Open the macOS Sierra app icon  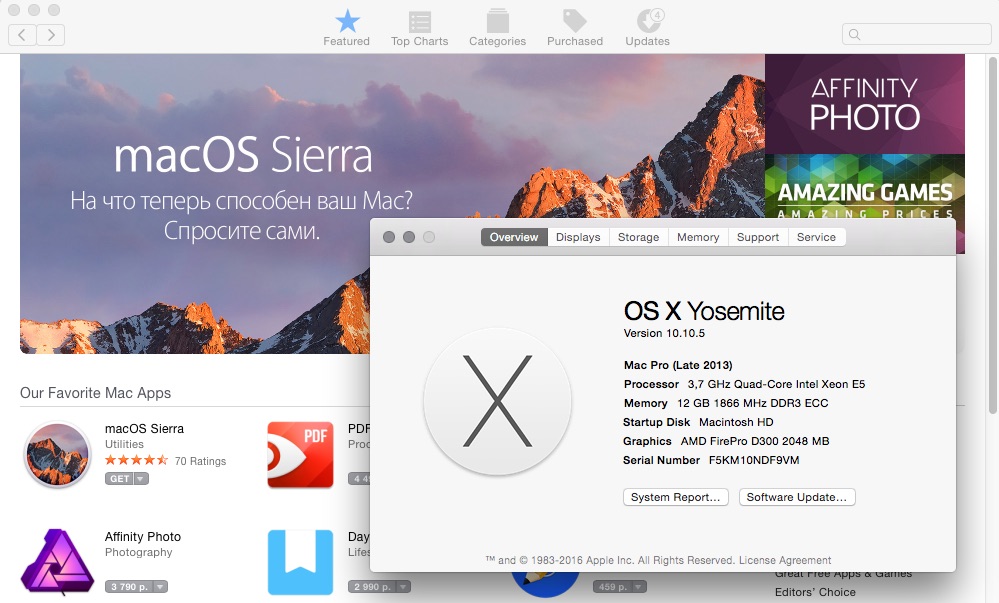pos(57,454)
